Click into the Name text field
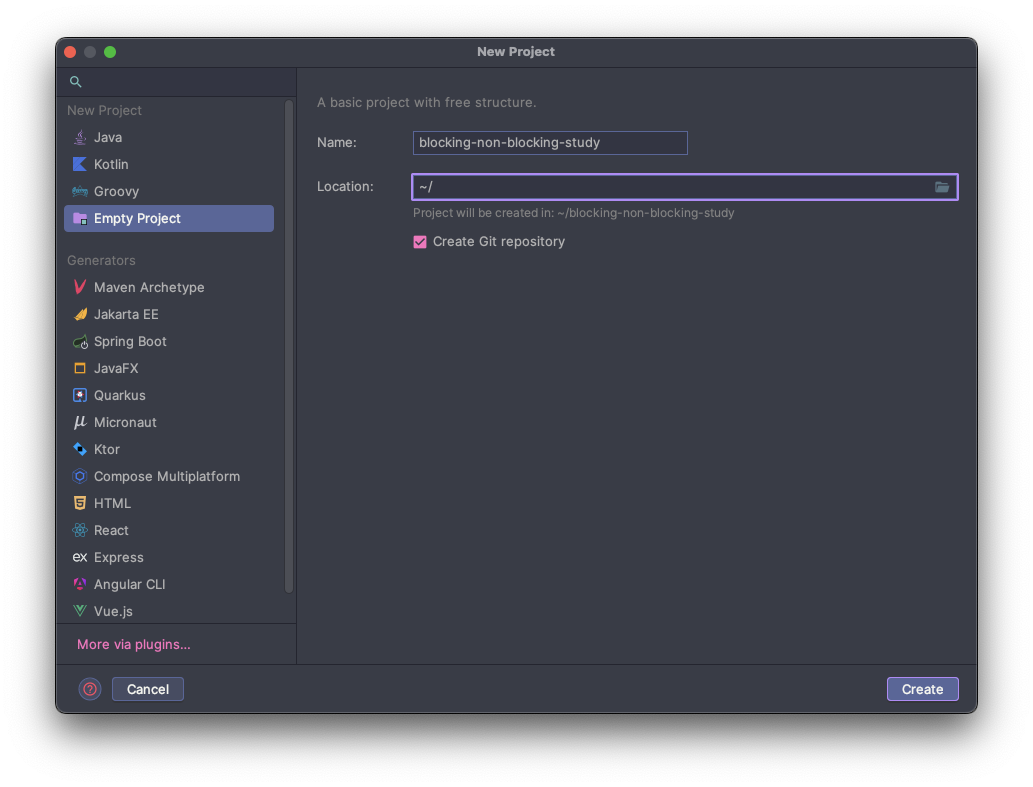 coord(550,143)
